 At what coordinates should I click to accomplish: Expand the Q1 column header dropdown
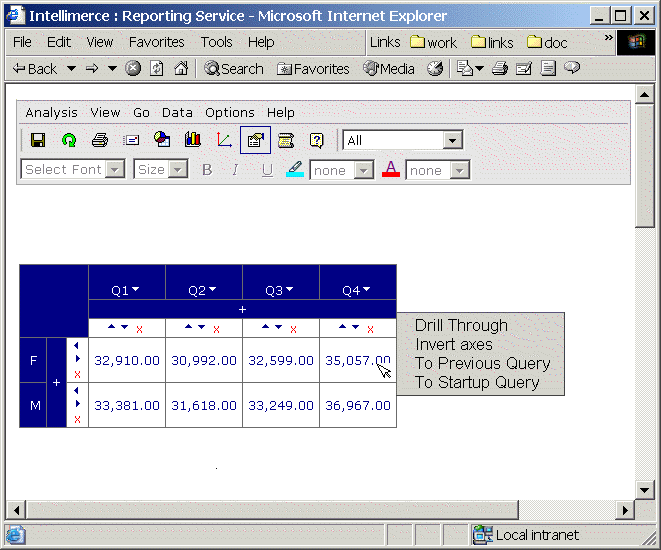[x=136, y=289]
